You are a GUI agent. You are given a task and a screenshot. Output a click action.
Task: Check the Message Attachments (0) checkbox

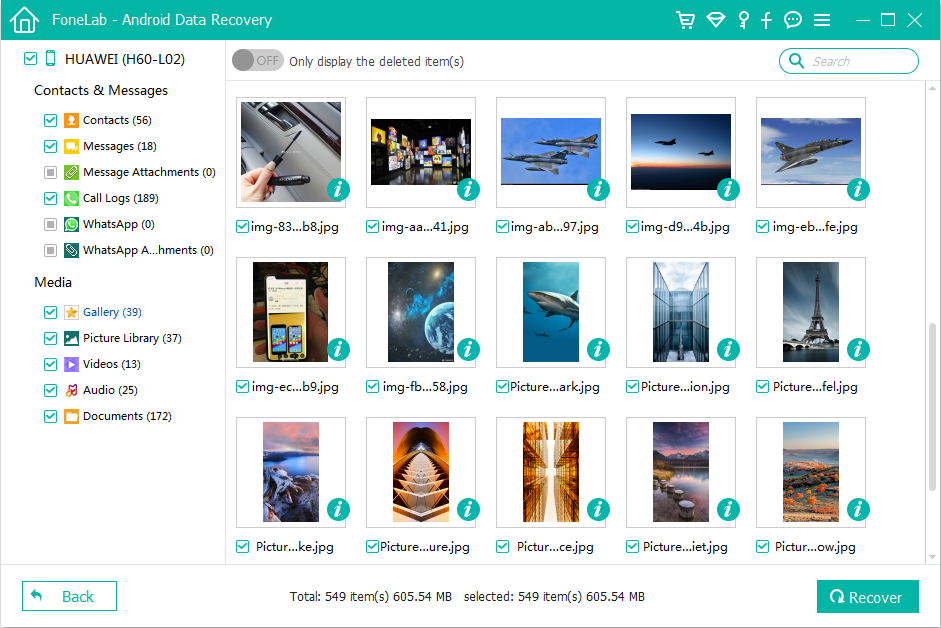(50, 172)
